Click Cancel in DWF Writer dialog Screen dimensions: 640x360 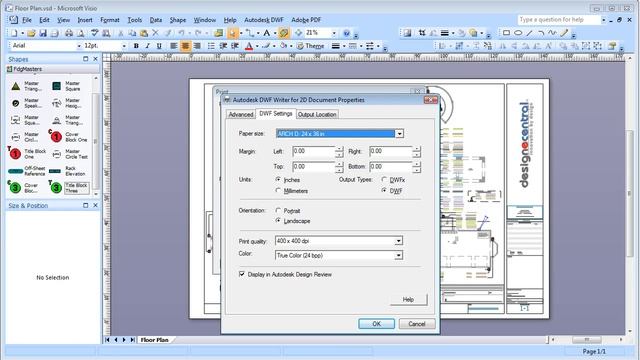coord(417,324)
